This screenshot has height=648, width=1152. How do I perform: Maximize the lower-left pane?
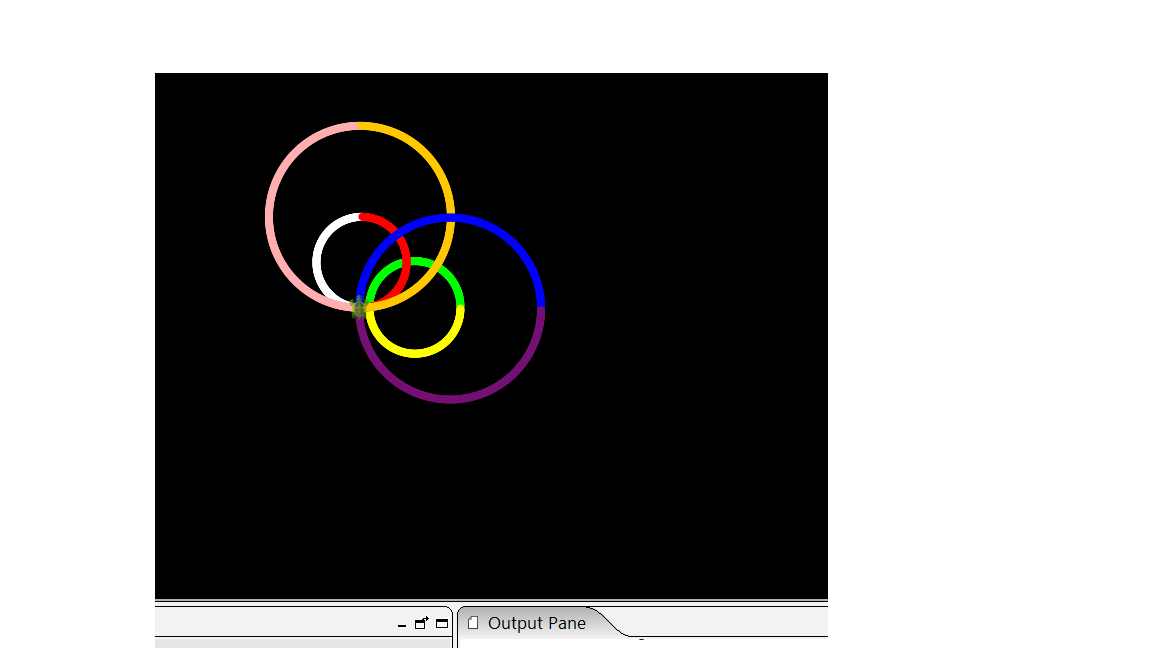point(442,623)
